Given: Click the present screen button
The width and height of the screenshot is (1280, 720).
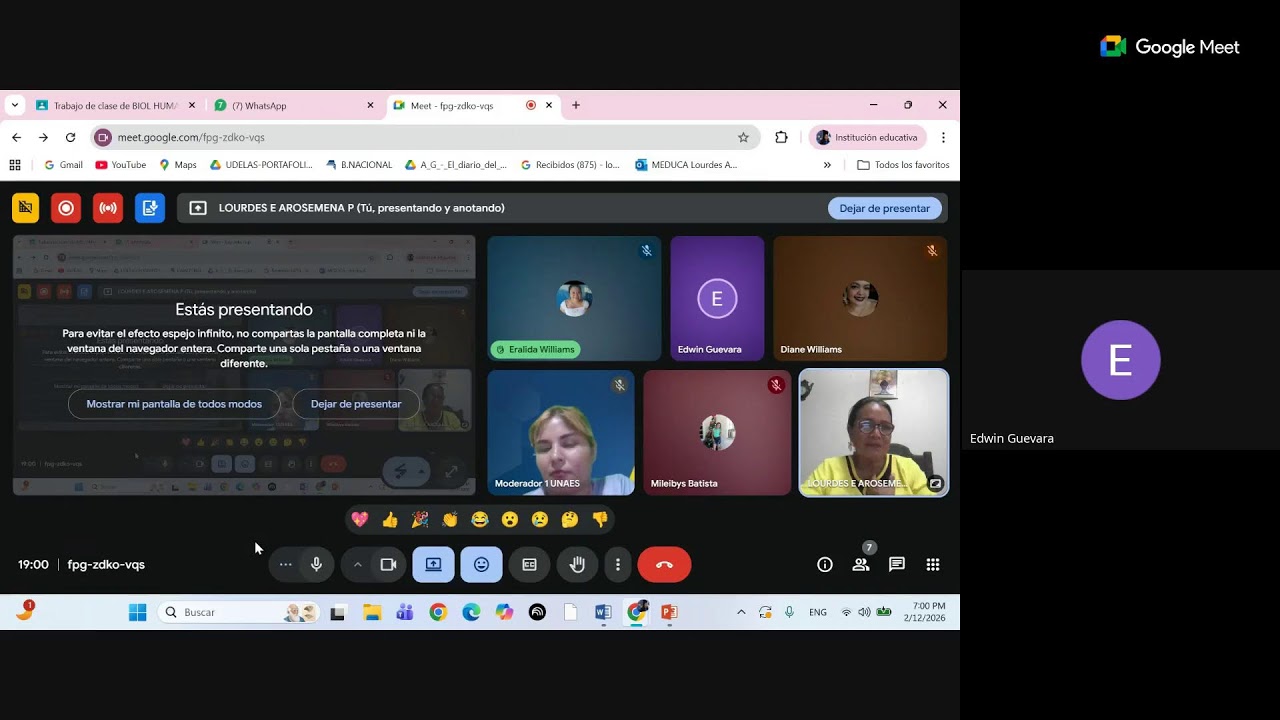Looking at the screenshot, I should [x=433, y=564].
